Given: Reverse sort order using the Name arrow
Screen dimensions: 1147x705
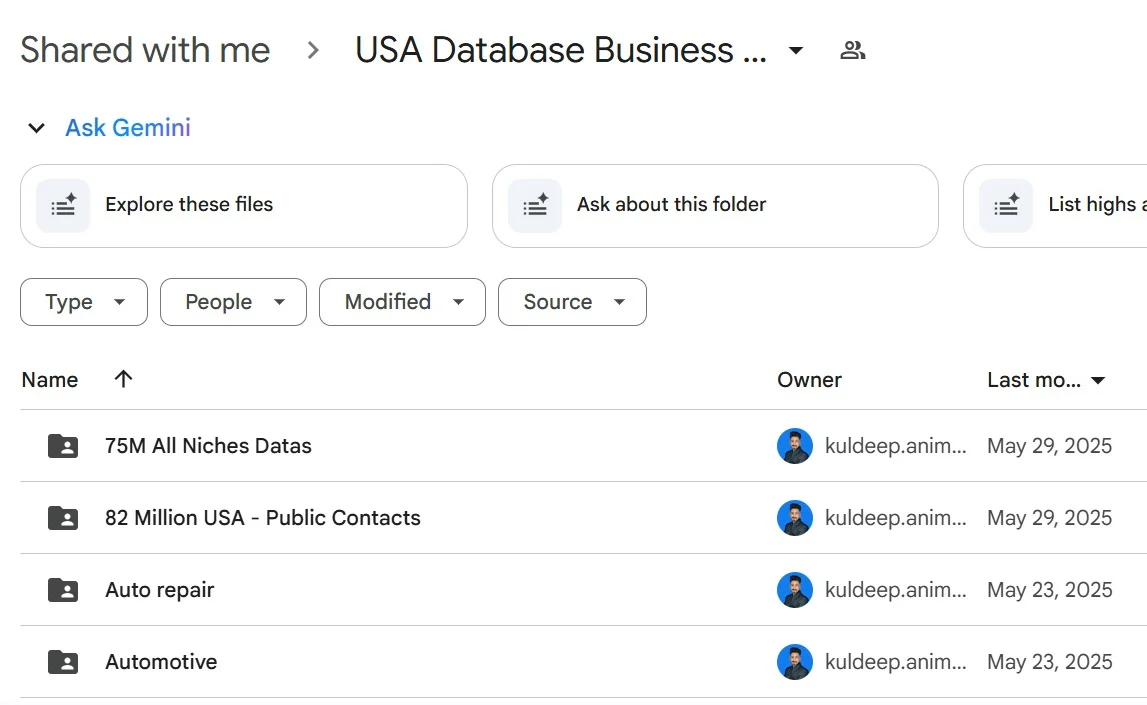Looking at the screenshot, I should [123, 379].
